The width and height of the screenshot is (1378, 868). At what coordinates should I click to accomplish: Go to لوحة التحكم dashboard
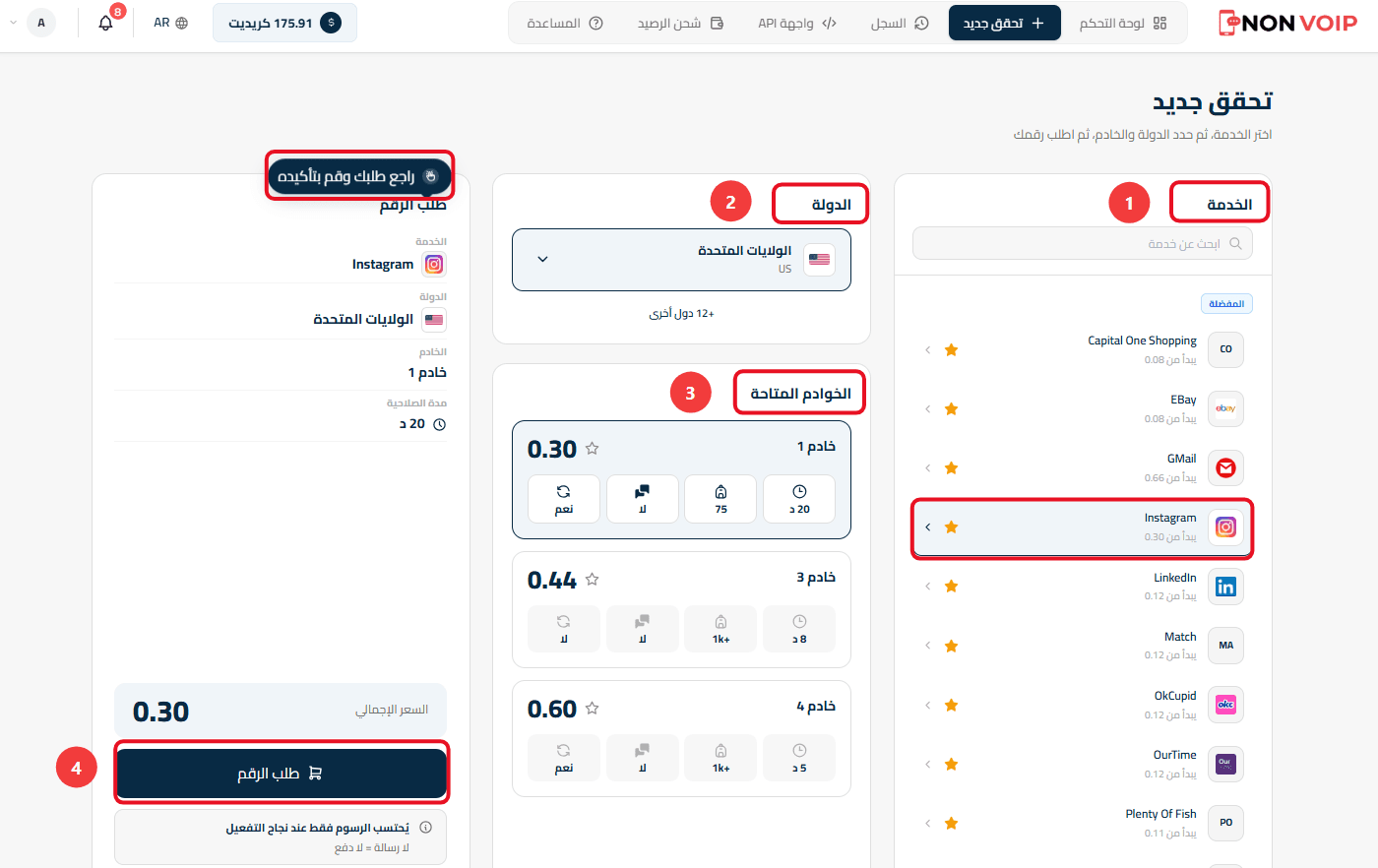pos(1123,23)
